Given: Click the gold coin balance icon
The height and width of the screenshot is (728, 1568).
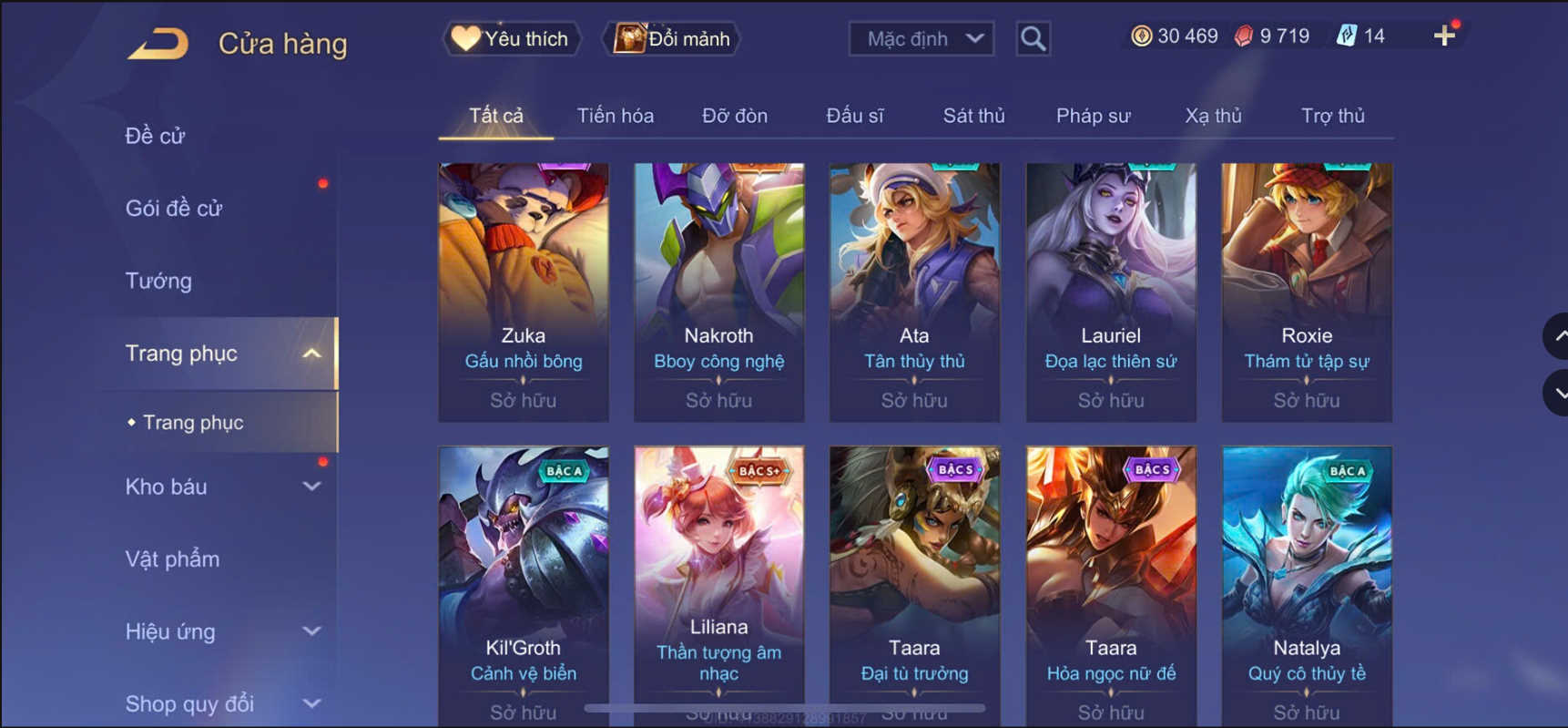Looking at the screenshot, I should [x=1141, y=36].
